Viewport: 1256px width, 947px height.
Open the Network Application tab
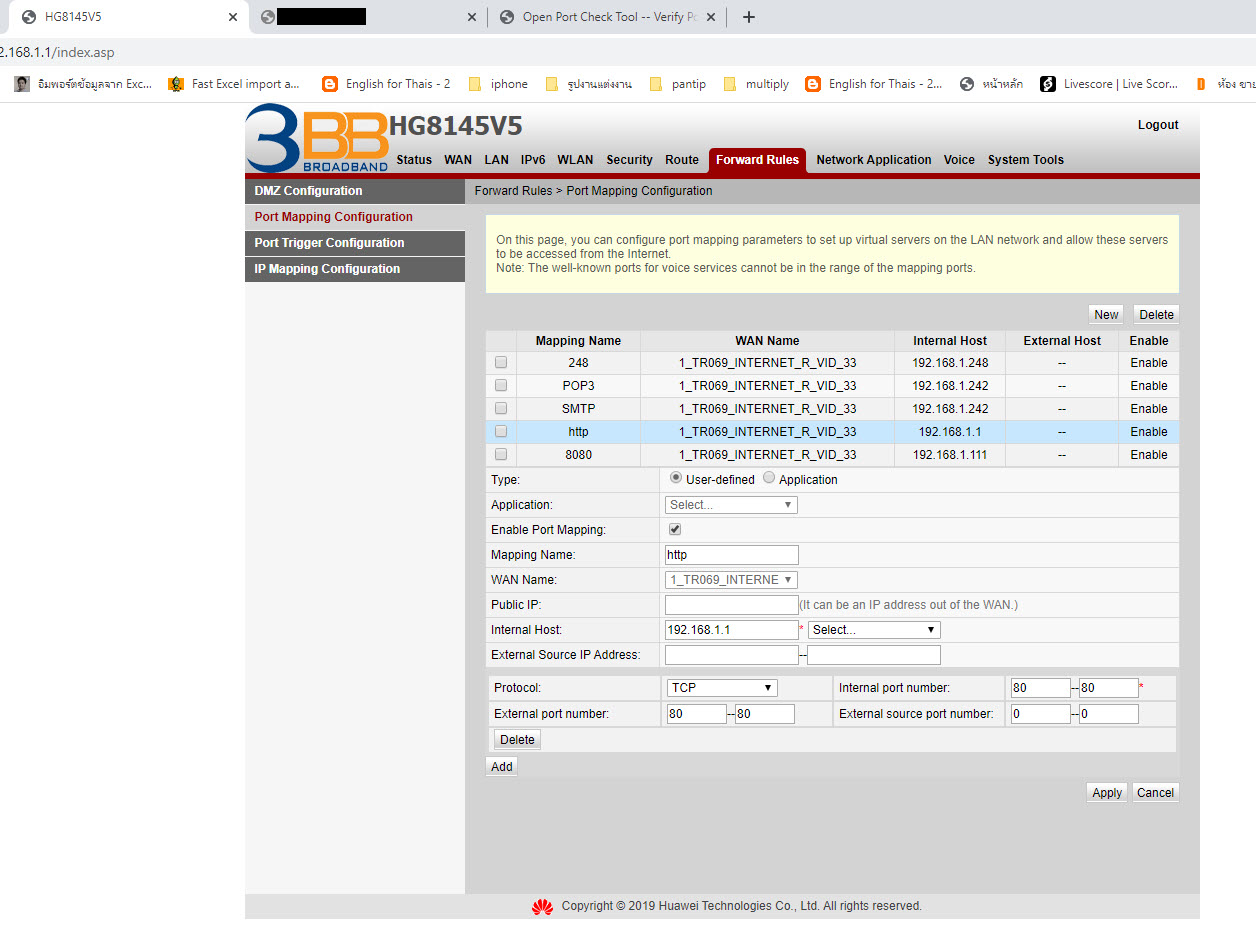pyautogui.click(x=873, y=160)
